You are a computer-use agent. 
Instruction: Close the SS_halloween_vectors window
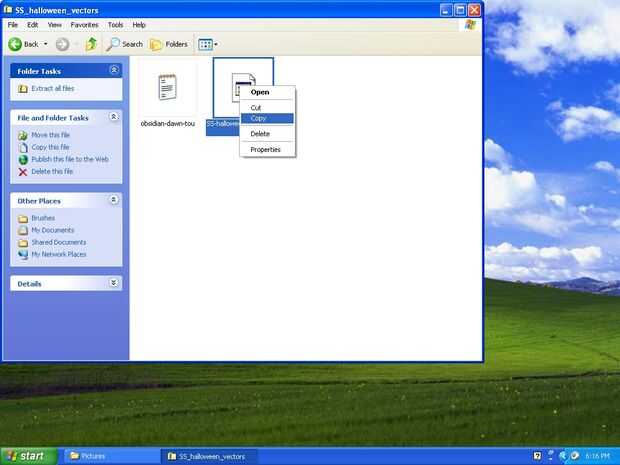(474, 10)
